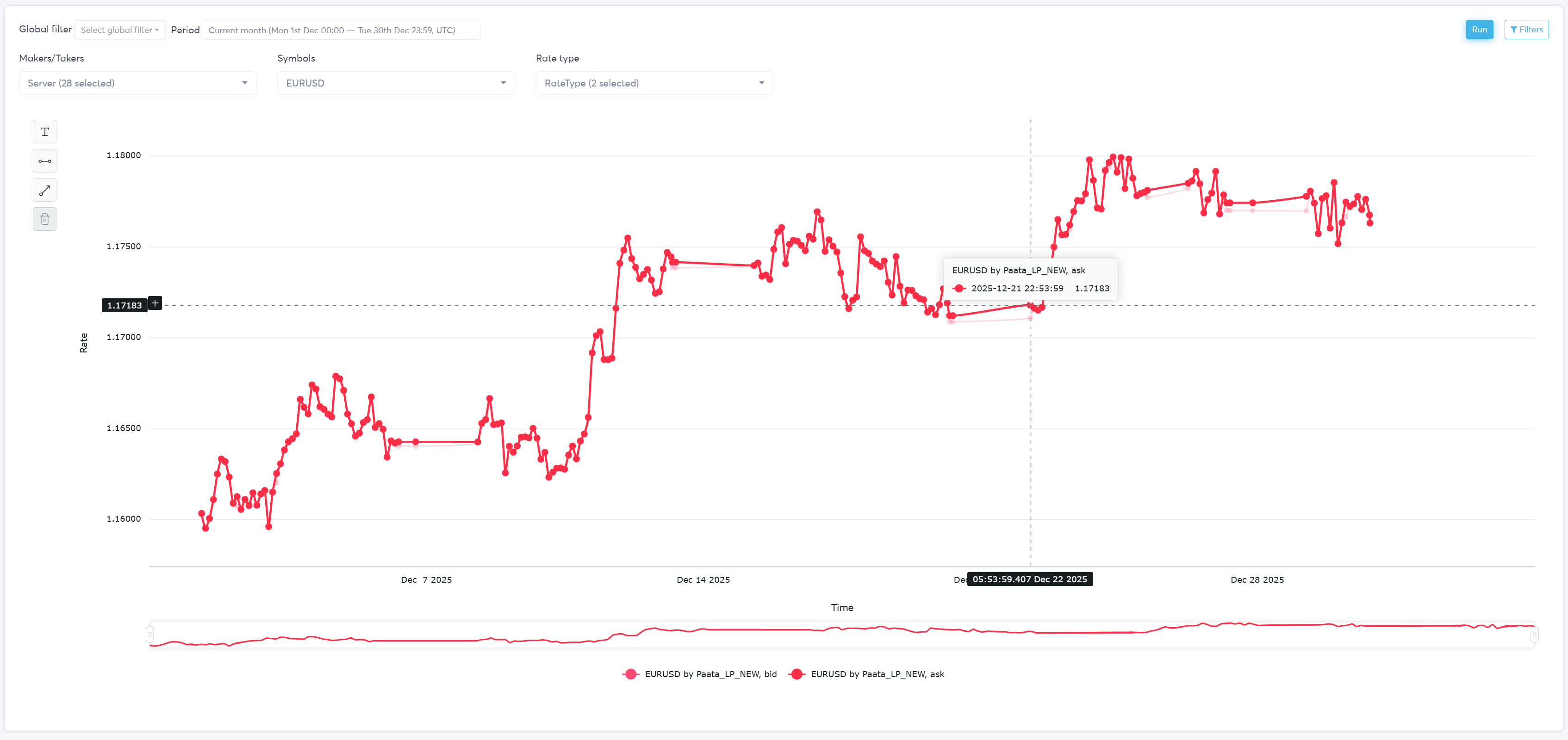Toggle the bid series legend marker

click(x=631, y=674)
